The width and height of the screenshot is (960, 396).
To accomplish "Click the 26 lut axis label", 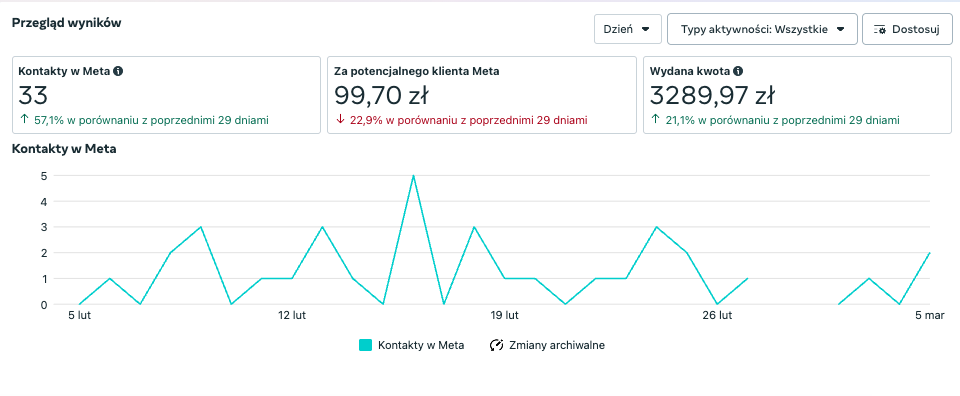I will [x=718, y=316].
